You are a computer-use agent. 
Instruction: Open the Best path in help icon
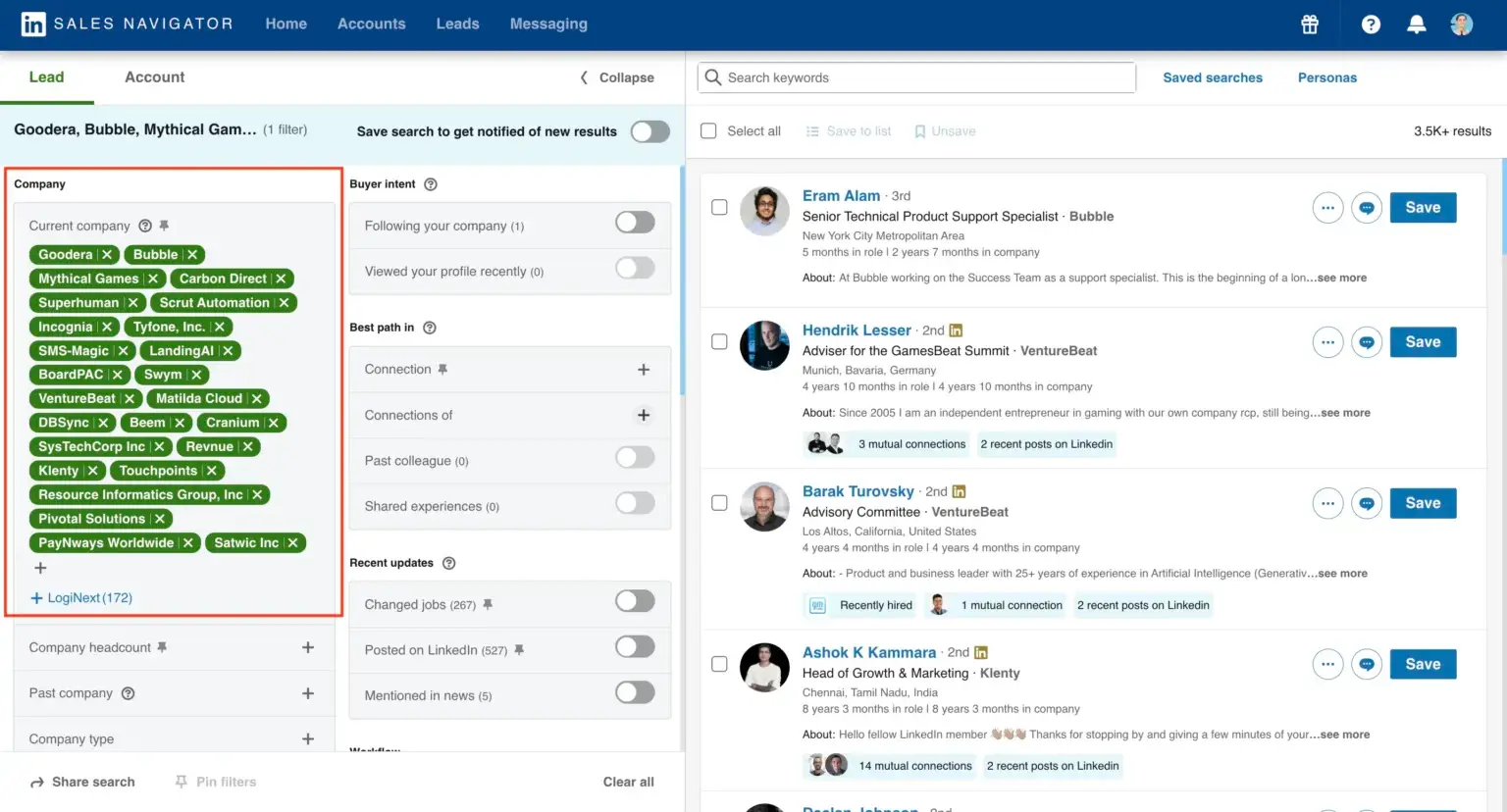point(429,328)
